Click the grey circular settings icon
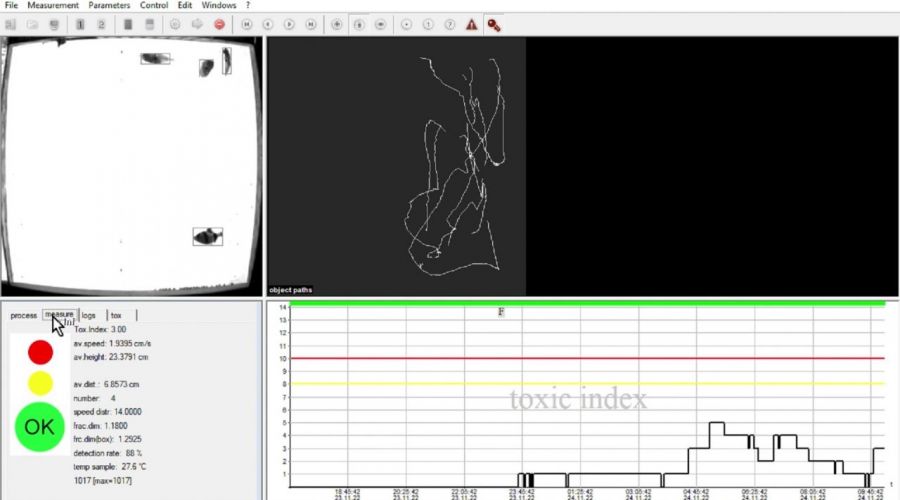The image size is (900, 500). [175, 25]
